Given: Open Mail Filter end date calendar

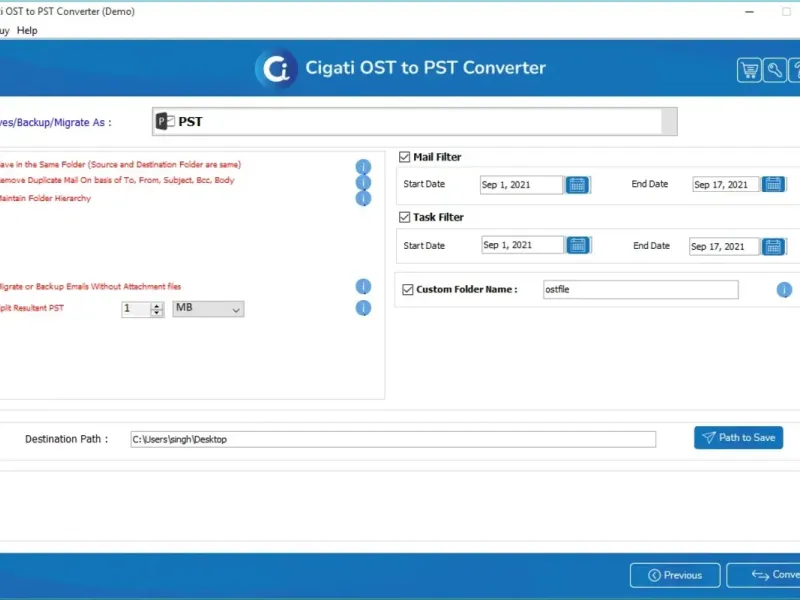Looking at the screenshot, I should [773, 184].
